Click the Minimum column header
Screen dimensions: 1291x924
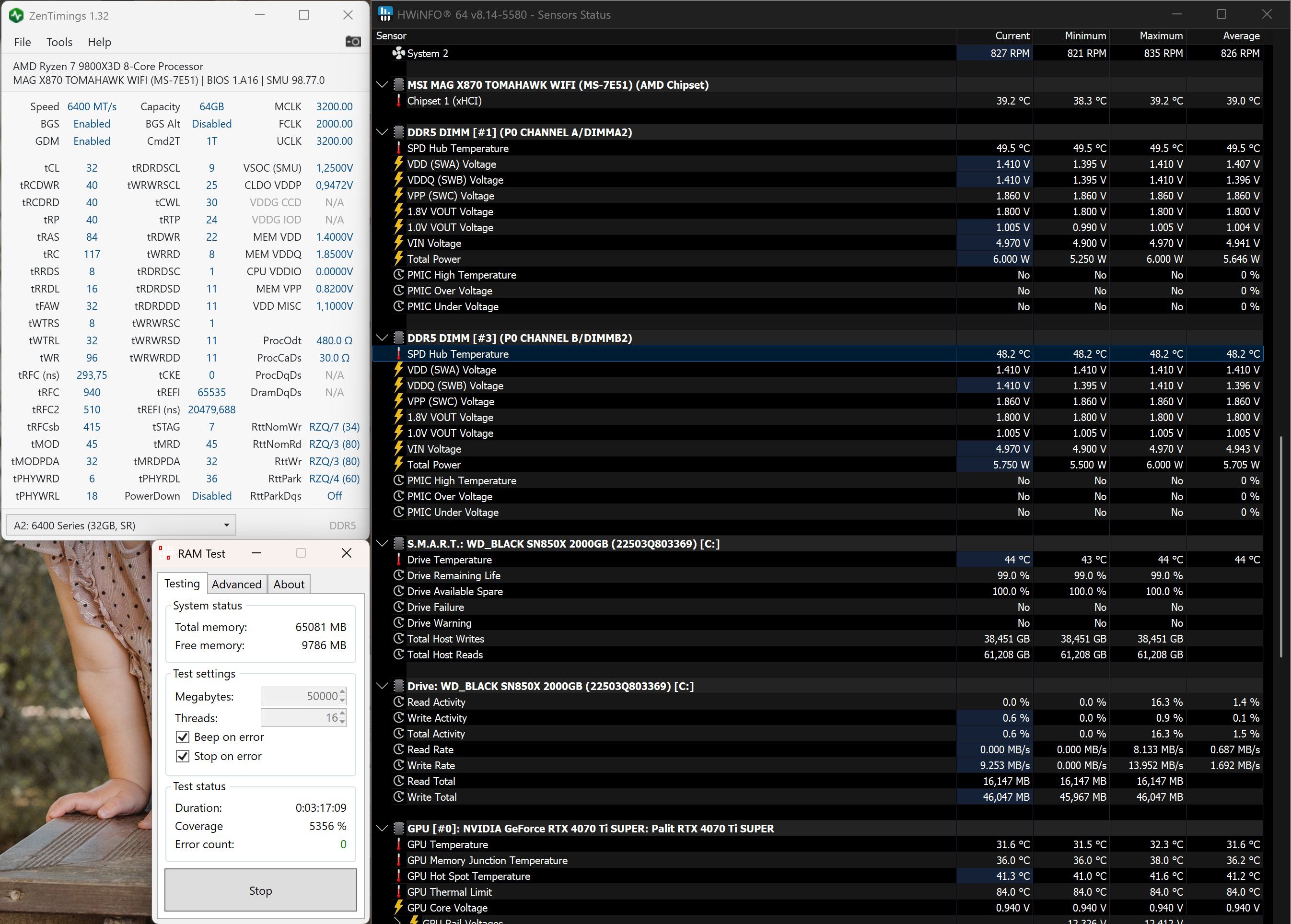tap(1071, 36)
